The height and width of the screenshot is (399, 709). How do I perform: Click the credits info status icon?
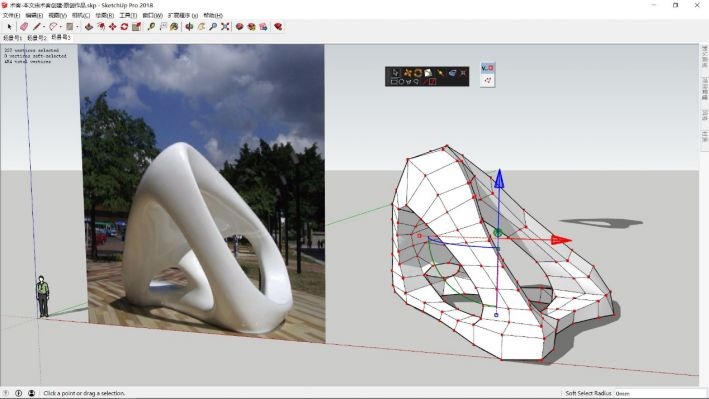(x=19, y=393)
